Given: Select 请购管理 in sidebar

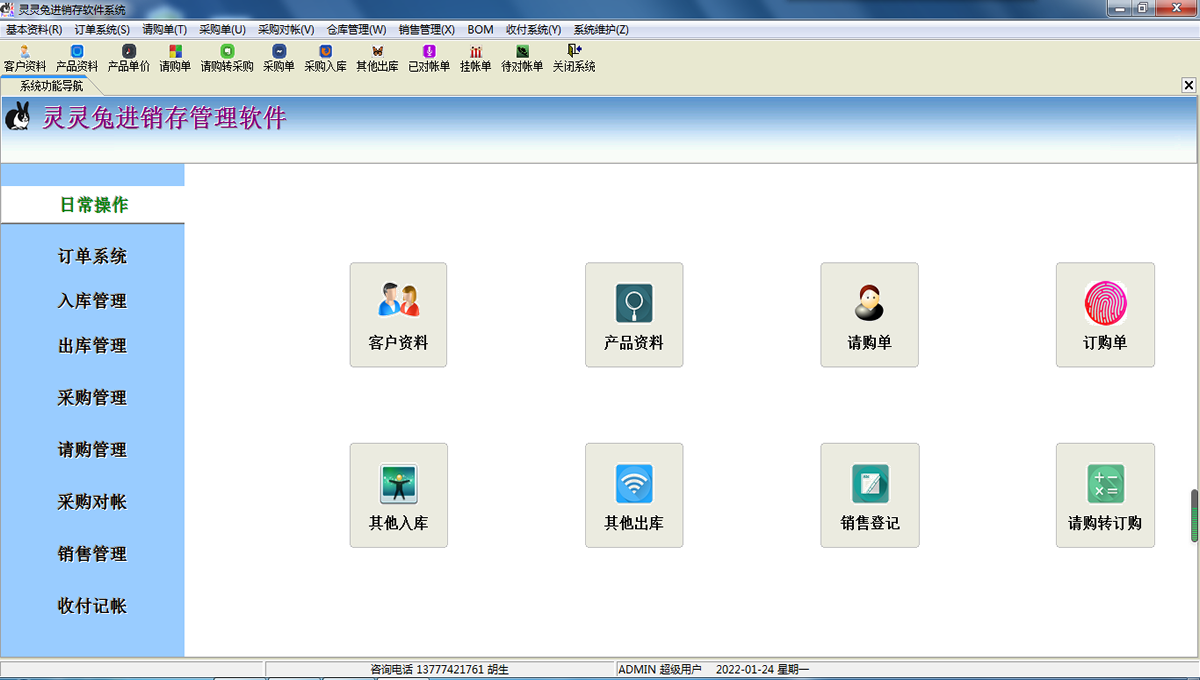Looking at the screenshot, I should (x=93, y=450).
